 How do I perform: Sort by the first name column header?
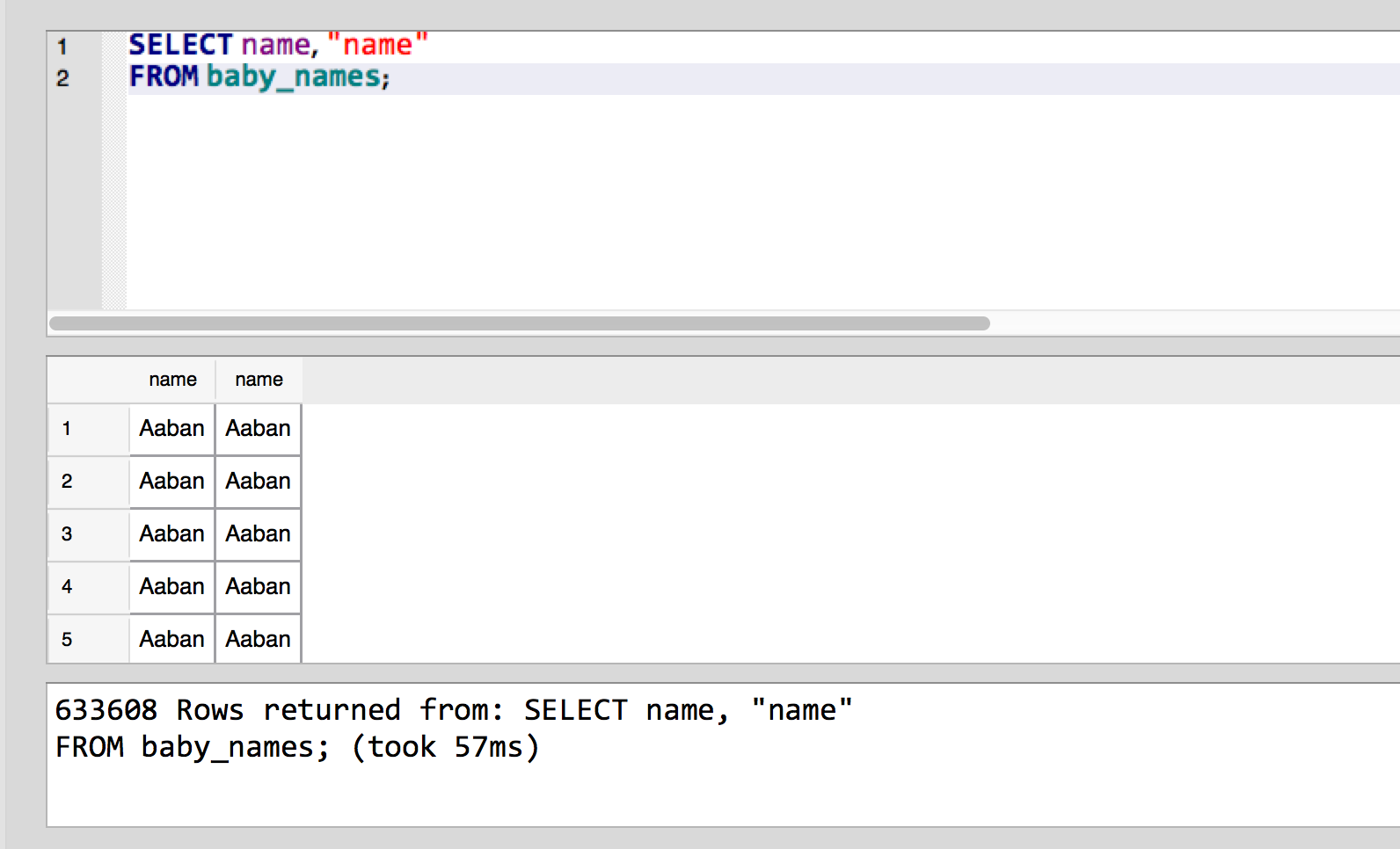click(172, 380)
